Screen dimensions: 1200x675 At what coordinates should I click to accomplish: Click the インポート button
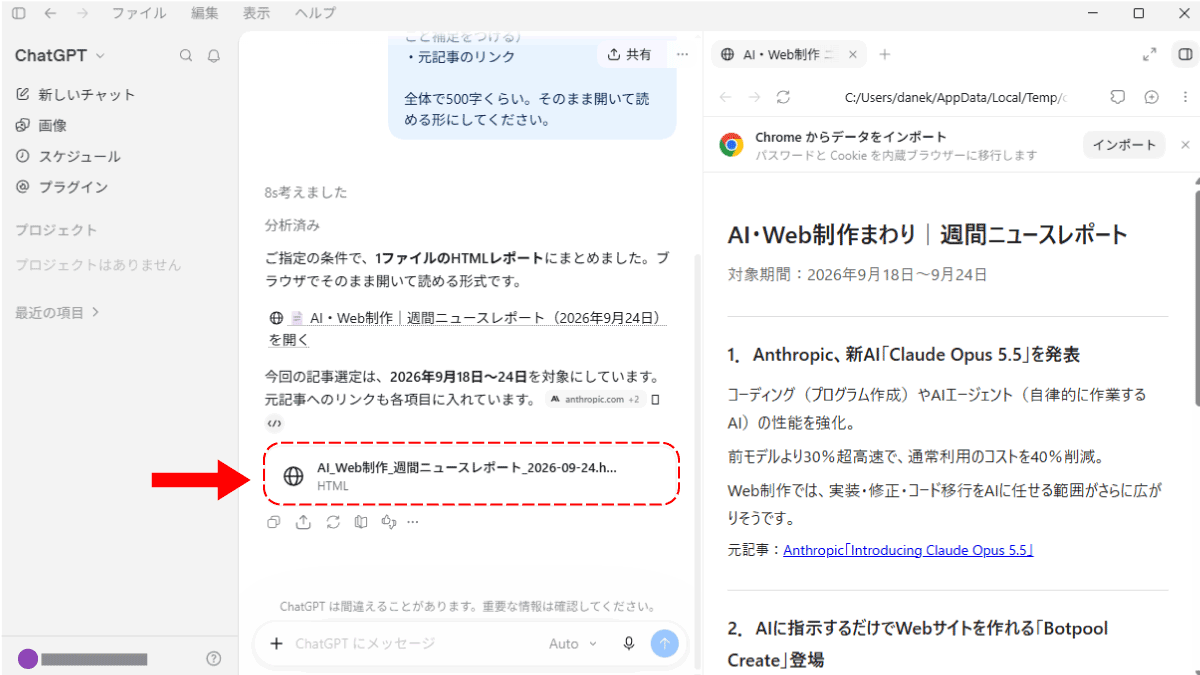tap(1124, 145)
